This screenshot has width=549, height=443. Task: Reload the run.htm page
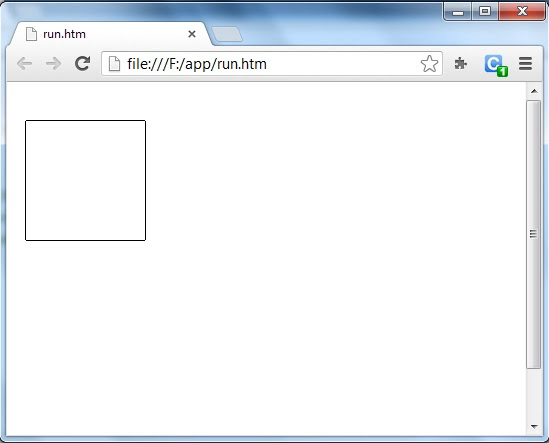pyautogui.click(x=83, y=63)
